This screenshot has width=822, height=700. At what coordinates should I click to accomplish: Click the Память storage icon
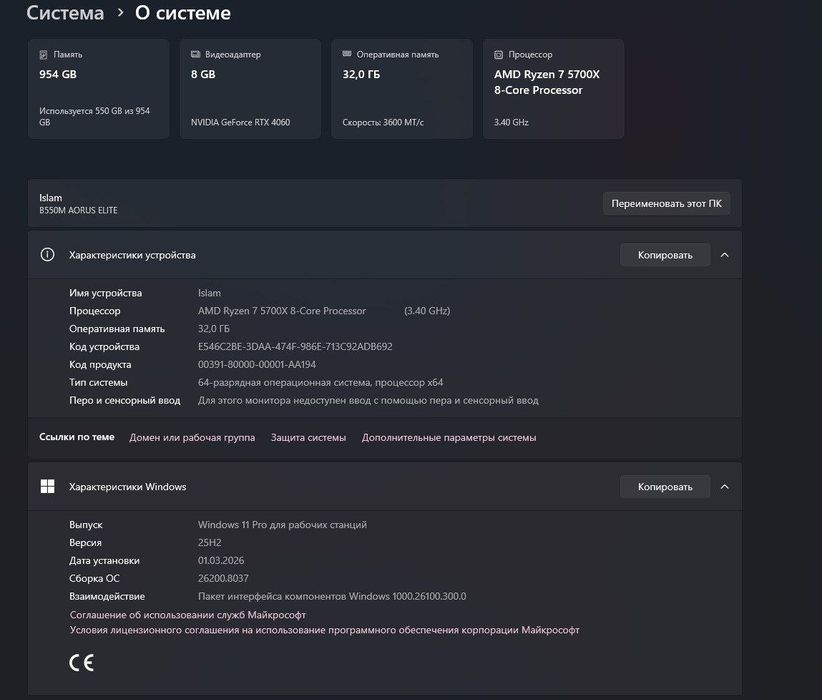pos(44,55)
